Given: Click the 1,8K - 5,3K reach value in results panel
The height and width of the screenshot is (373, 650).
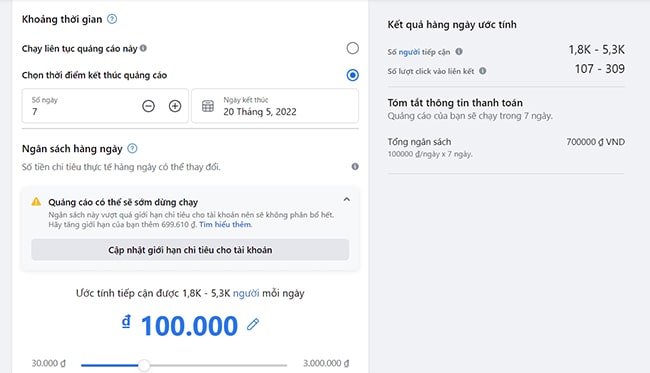Looking at the screenshot, I should click(596, 50).
